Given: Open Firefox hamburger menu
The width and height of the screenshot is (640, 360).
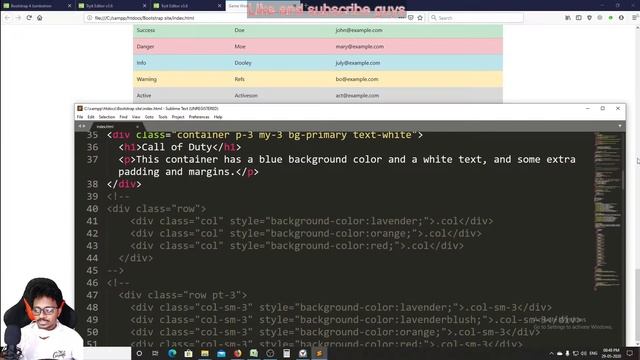Looking at the screenshot, I should [635, 18].
